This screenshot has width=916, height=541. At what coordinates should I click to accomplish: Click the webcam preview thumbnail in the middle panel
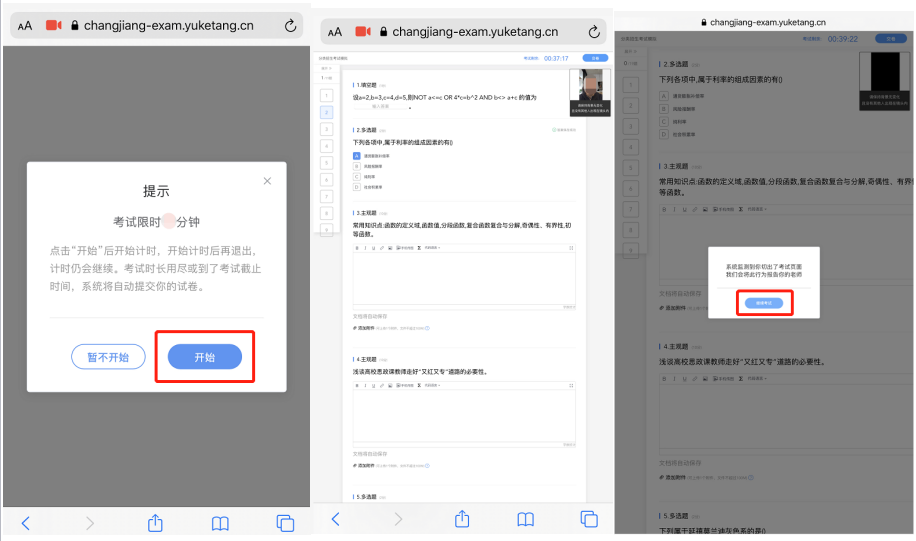pos(588,92)
